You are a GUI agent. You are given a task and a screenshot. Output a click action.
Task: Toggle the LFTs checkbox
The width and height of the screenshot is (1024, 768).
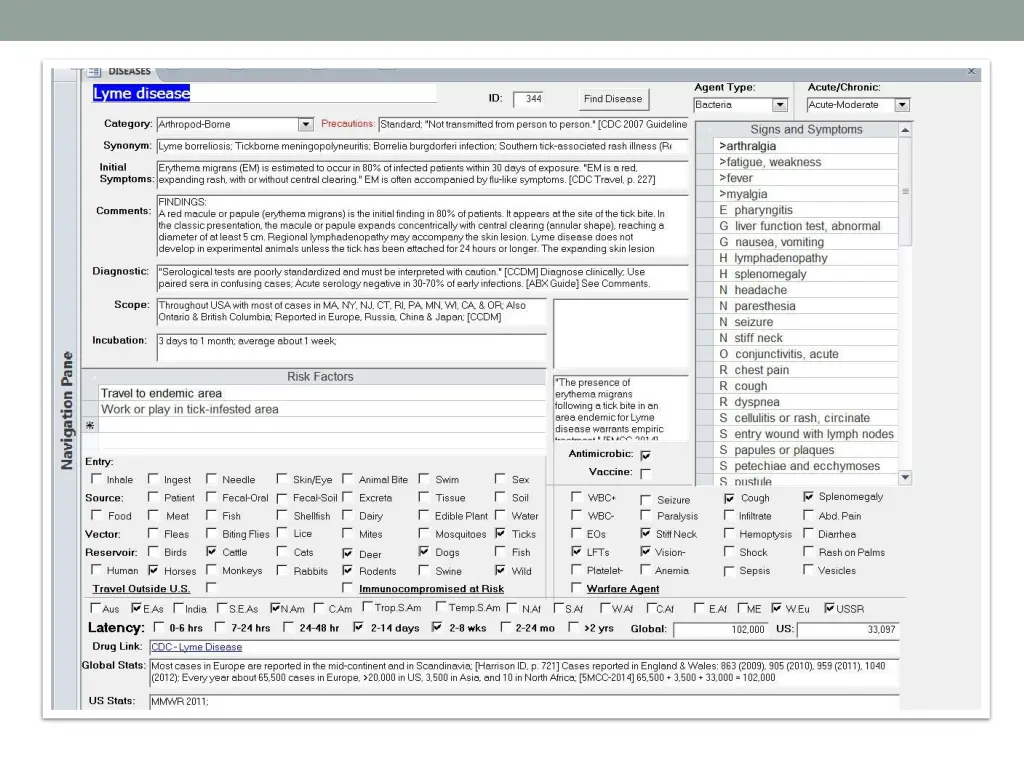pos(576,551)
